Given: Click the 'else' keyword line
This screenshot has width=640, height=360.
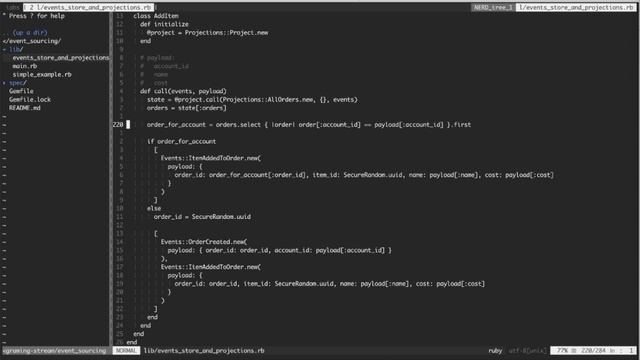Looking at the screenshot, I should pos(154,208).
